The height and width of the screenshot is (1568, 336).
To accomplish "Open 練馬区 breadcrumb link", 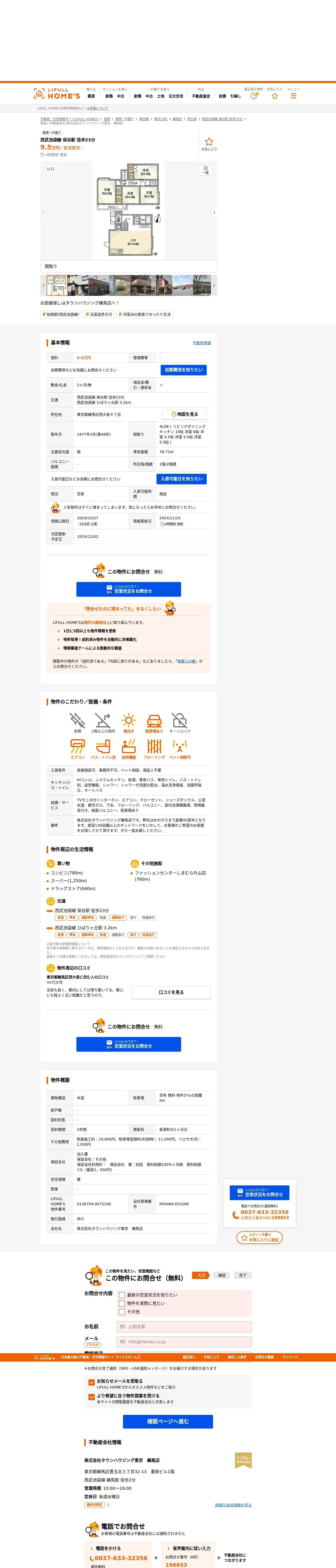I will [177, 119].
